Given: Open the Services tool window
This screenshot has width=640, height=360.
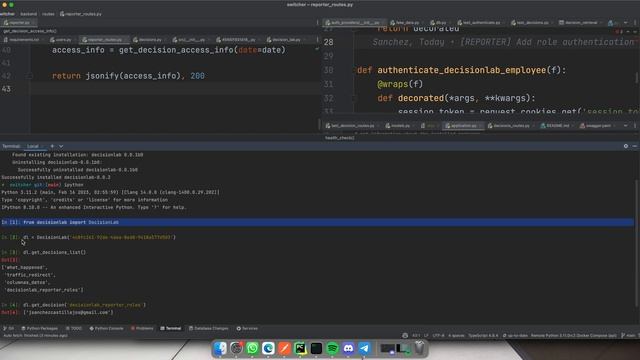Looking at the screenshot, I should click(x=247, y=328).
